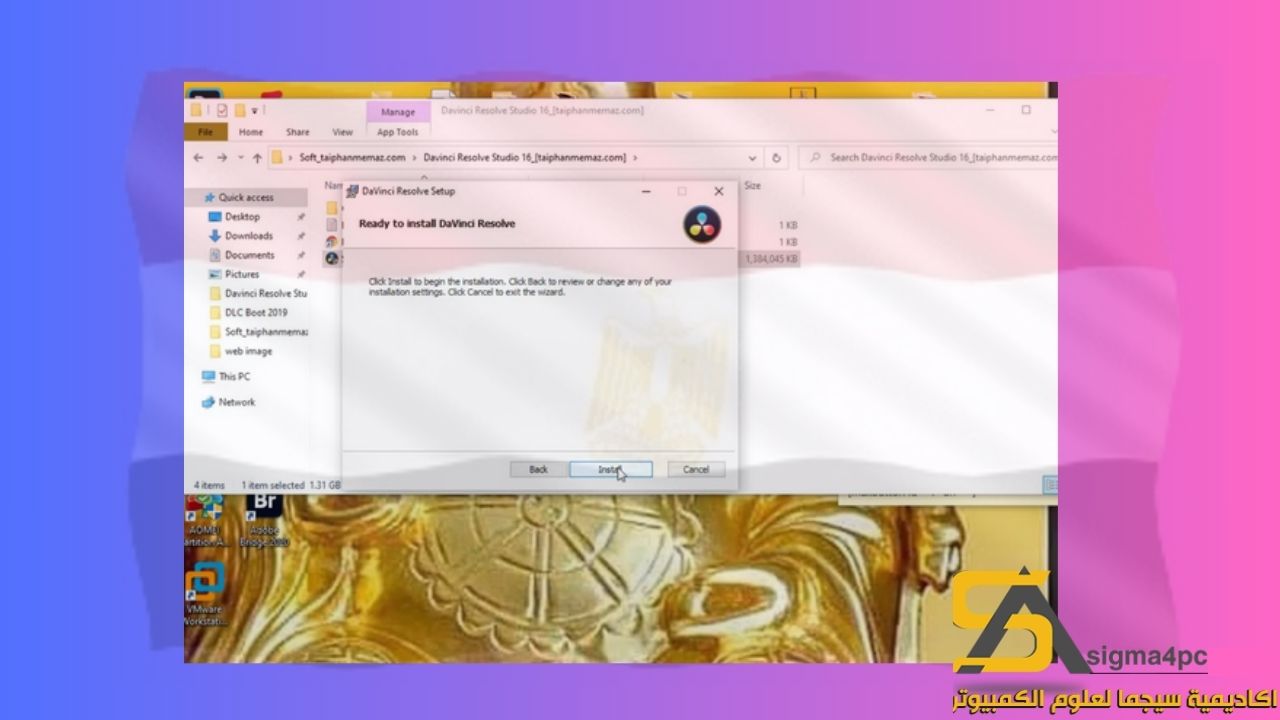Click Cancel in DaVinci Resolve Setup
The height and width of the screenshot is (720, 1280).
pyautogui.click(x=696, y=469)
